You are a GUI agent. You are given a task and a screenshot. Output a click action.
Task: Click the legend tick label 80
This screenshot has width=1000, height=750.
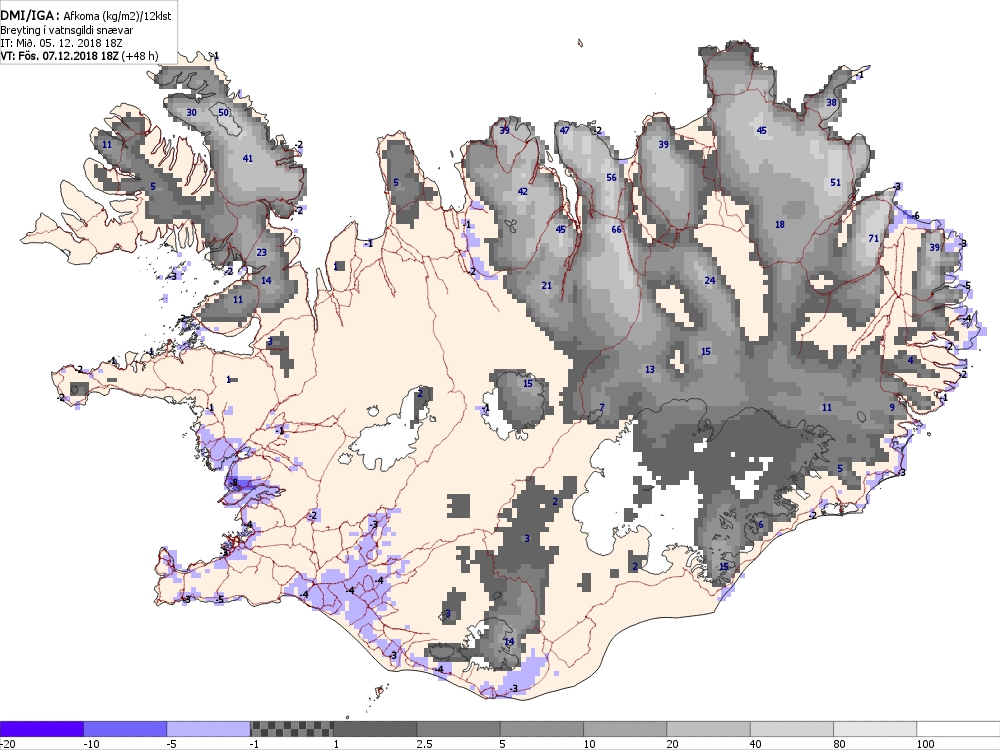click(841, 744)
